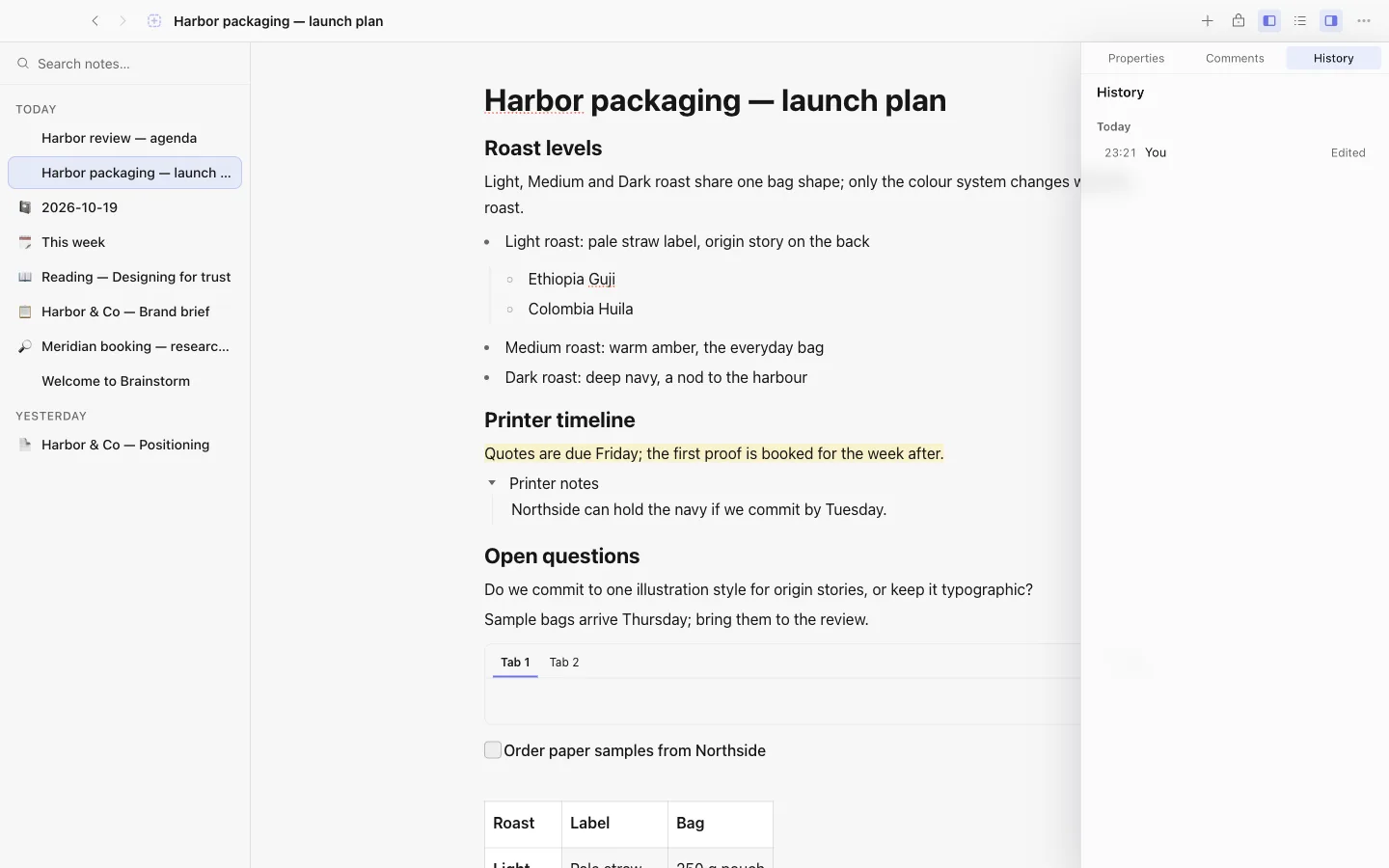Click the magnifier icon in the search field
1389x868 pixels.
[23, 64]
